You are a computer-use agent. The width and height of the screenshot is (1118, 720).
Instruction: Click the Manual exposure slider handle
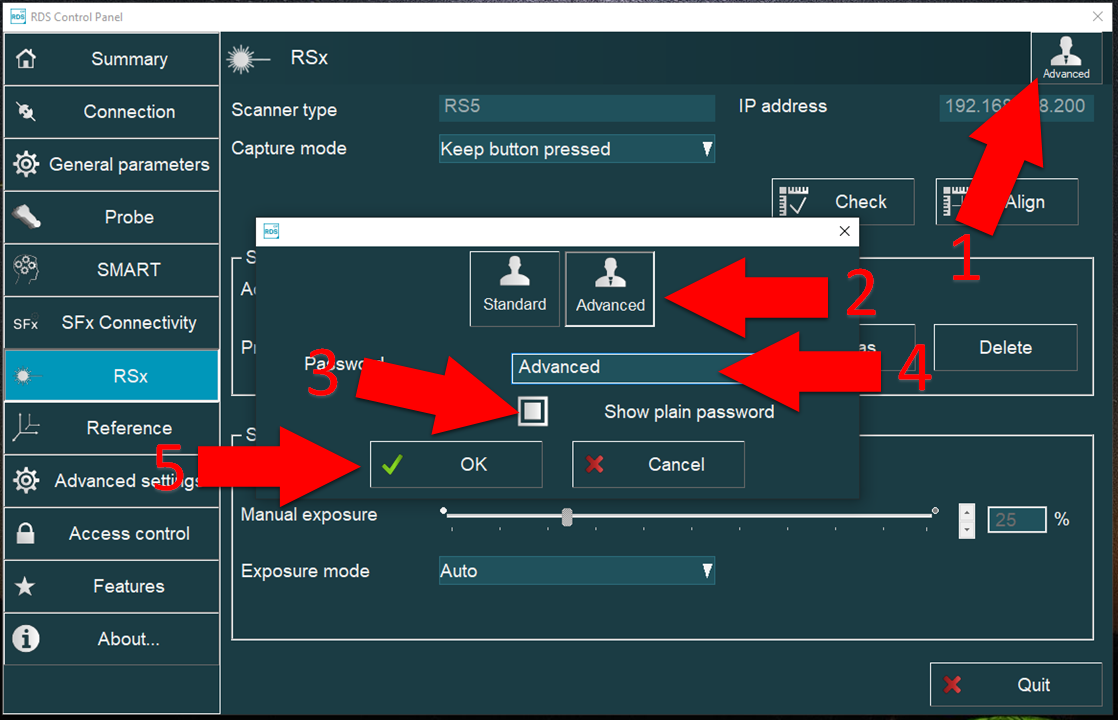point(567,517)
